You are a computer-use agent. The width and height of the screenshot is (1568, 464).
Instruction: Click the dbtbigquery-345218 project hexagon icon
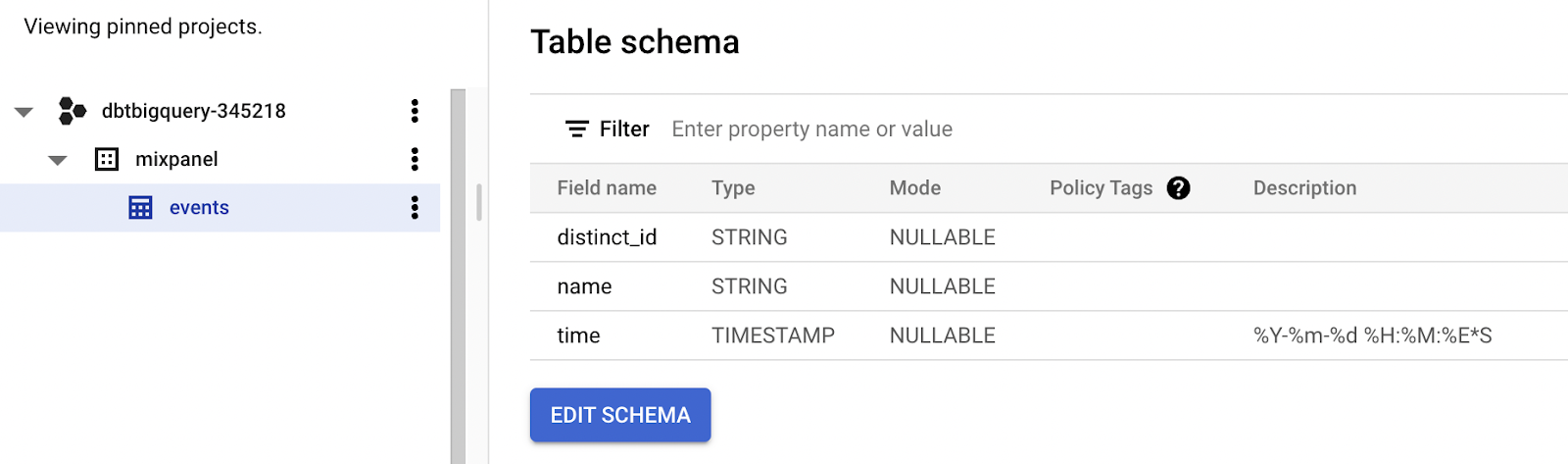click(72, 111)
